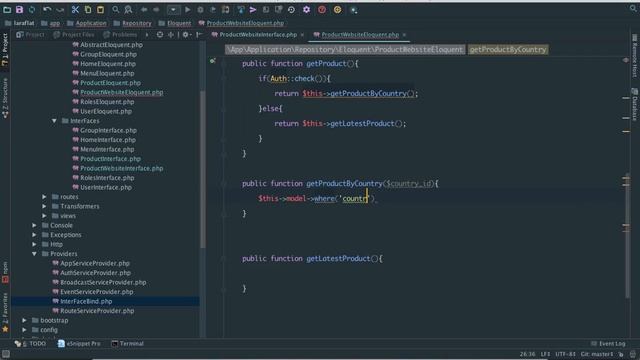Image resolution: width=640 pixels, height=360 pixels.
Task: Click Application breadcrumb folder
Action: pyautogui.click(x=87, y=23)
